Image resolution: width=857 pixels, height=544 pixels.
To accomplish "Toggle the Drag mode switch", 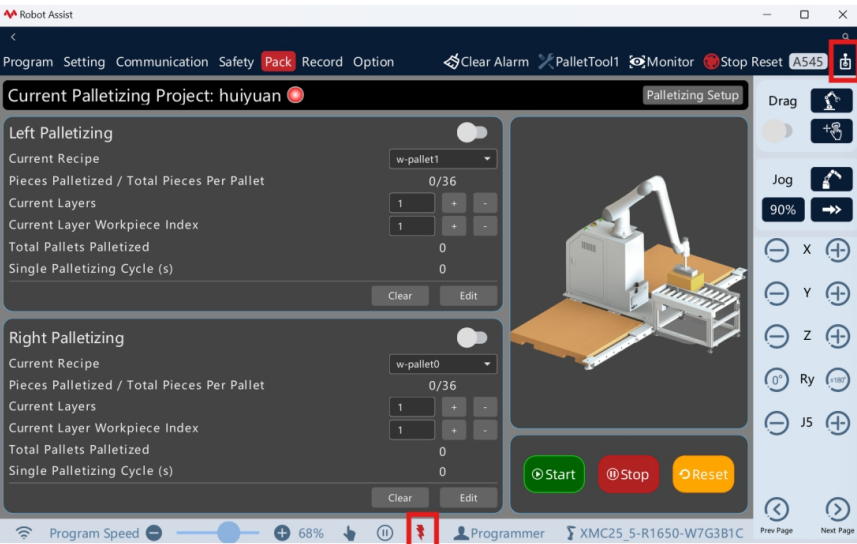I will coord(777,131).
